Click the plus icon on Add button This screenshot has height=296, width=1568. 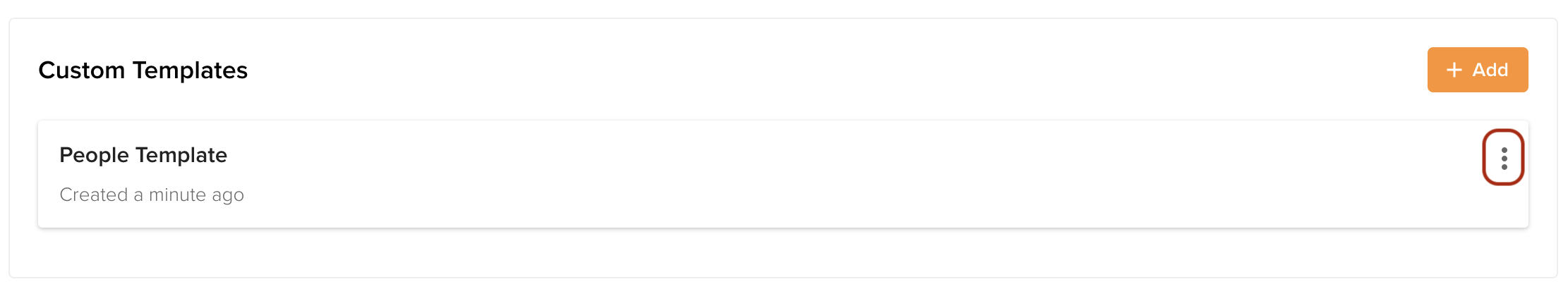[1454, 70]
